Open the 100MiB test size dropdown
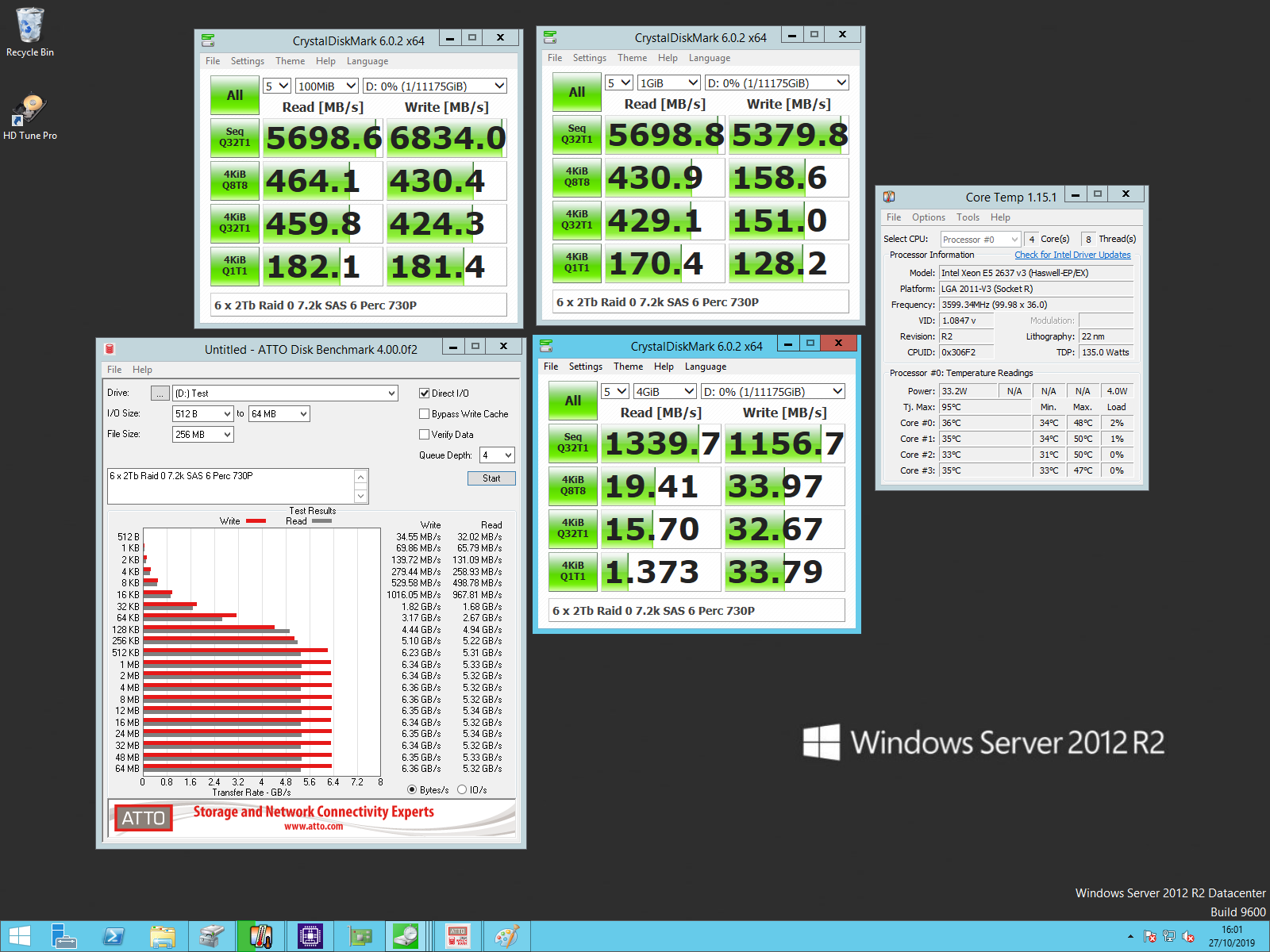Screen dimensions: 1270x952 326,86
